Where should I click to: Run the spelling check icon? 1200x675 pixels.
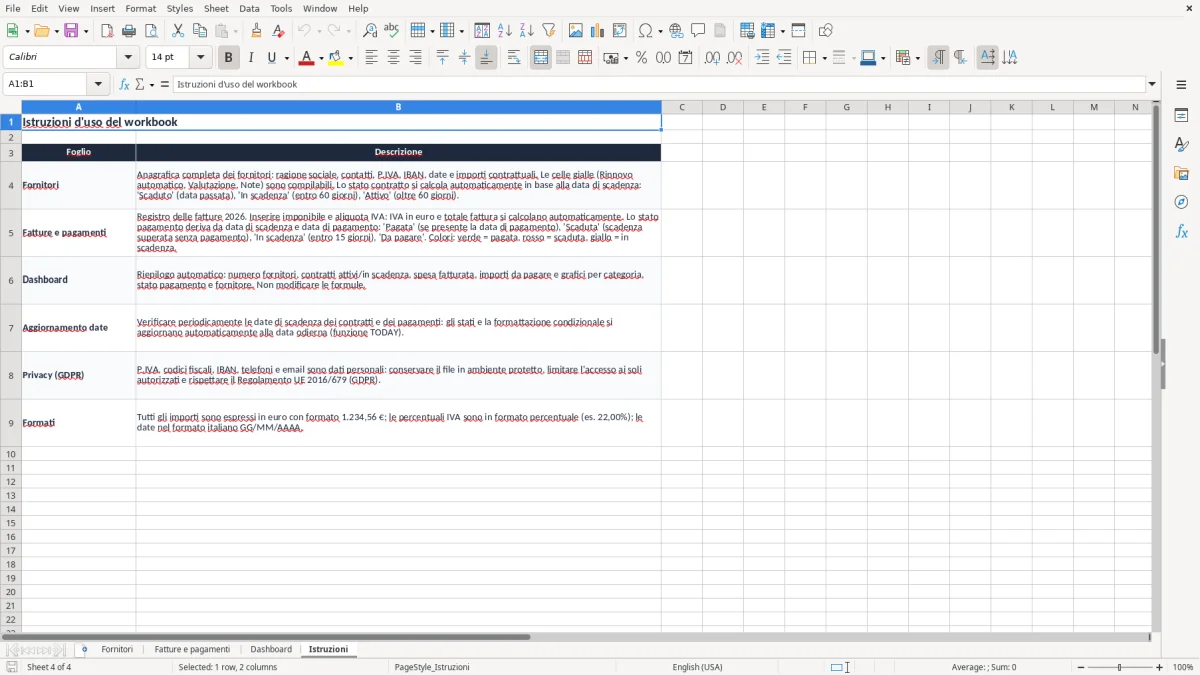coord(391,31)
